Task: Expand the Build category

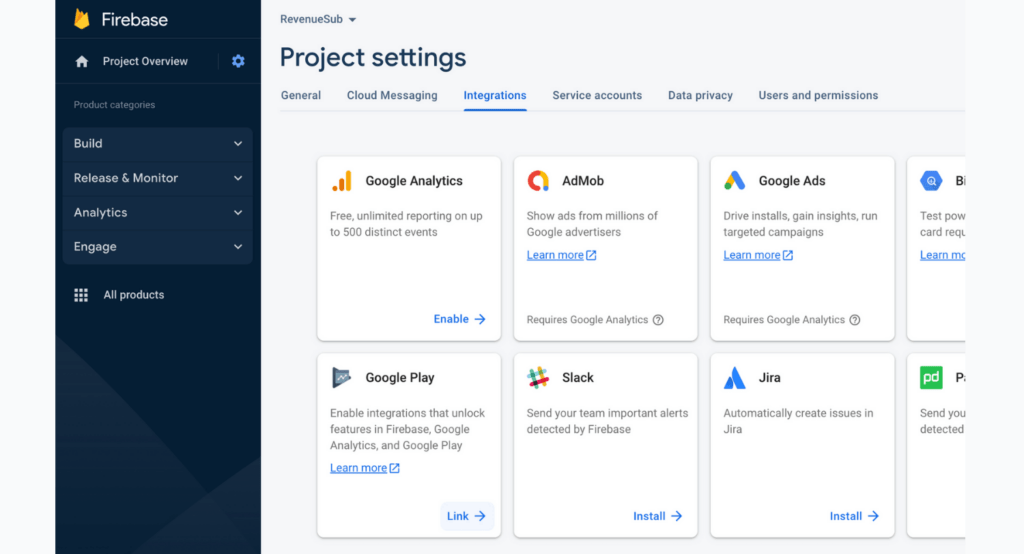Action: (x=157, y=144)
